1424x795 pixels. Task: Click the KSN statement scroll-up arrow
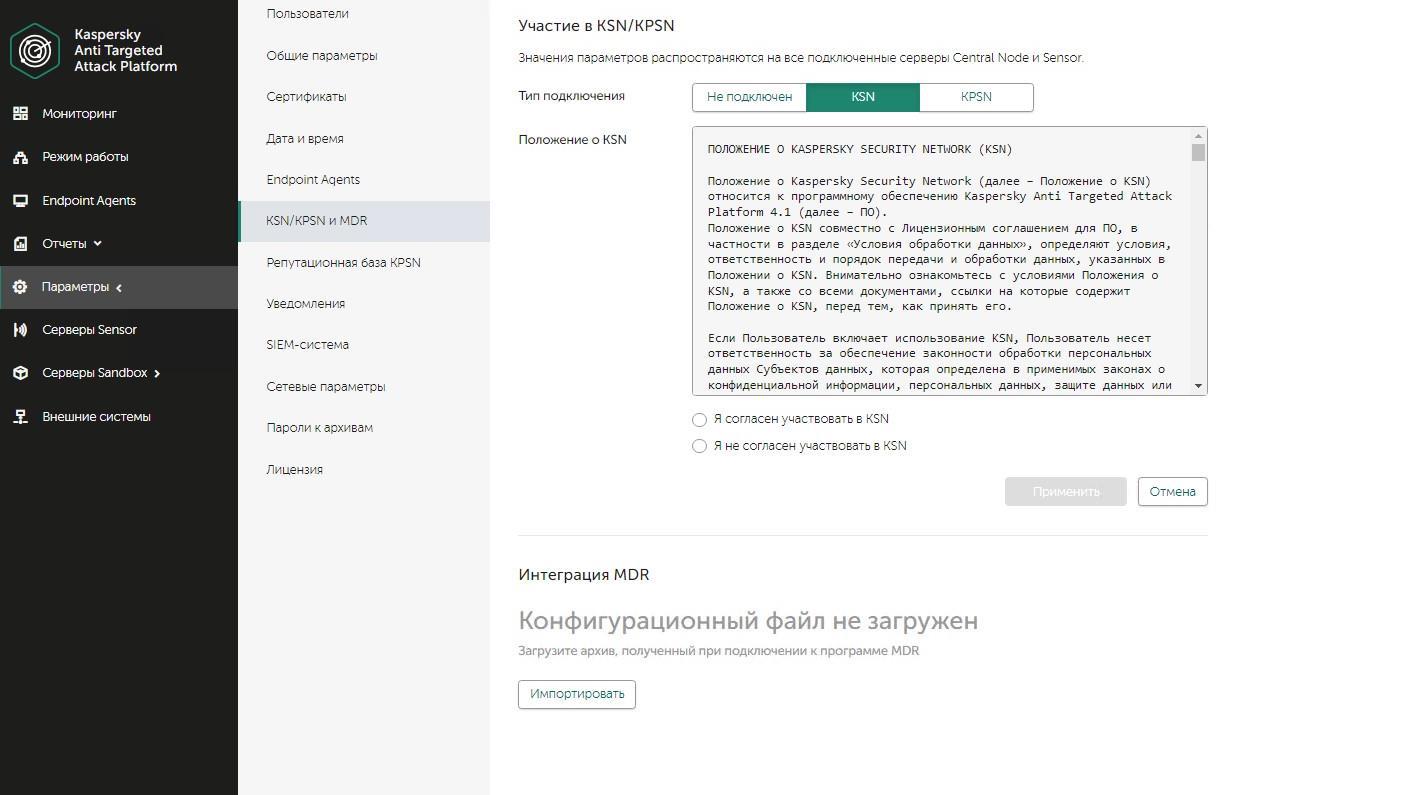(x=1199, y=135)
